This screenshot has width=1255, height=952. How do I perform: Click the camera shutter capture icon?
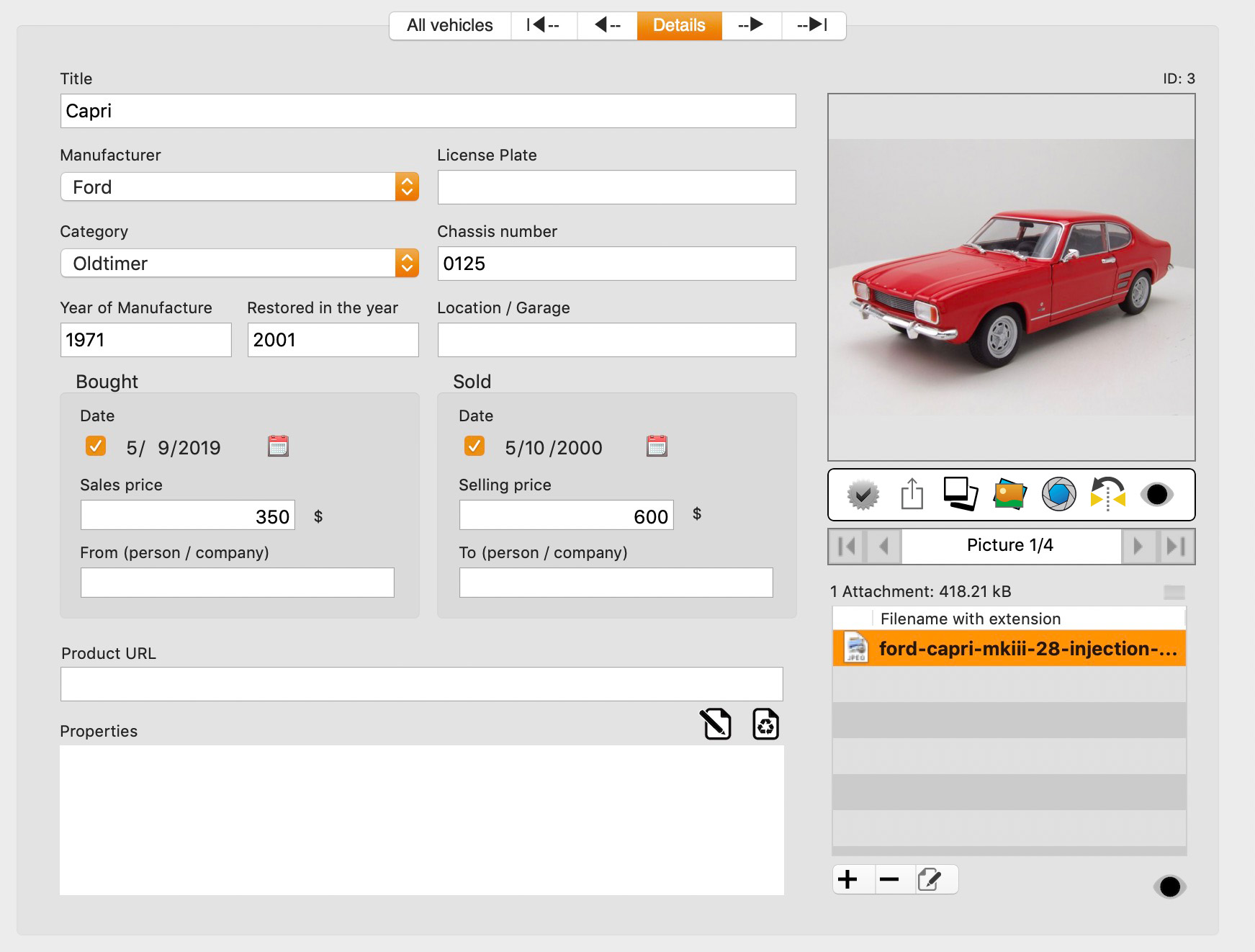click(1058, 495)
